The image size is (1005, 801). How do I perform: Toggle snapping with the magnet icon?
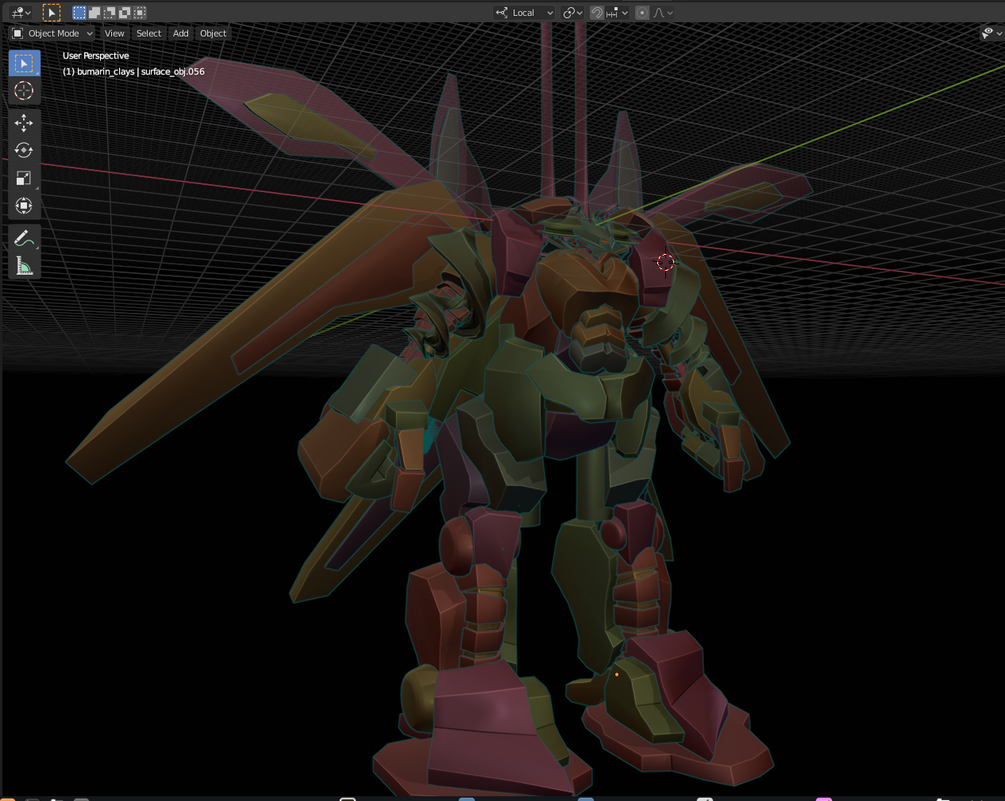[597, 13]
